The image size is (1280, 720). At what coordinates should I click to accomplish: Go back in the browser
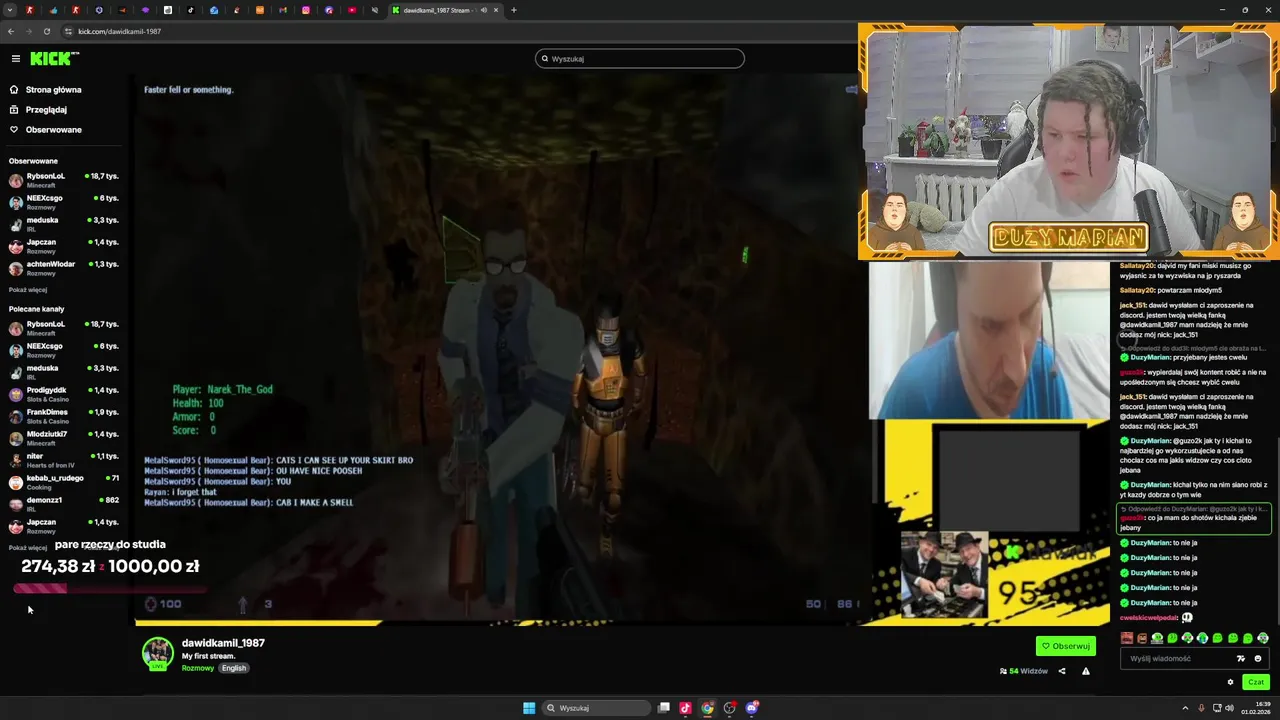(x=10, y=31)
